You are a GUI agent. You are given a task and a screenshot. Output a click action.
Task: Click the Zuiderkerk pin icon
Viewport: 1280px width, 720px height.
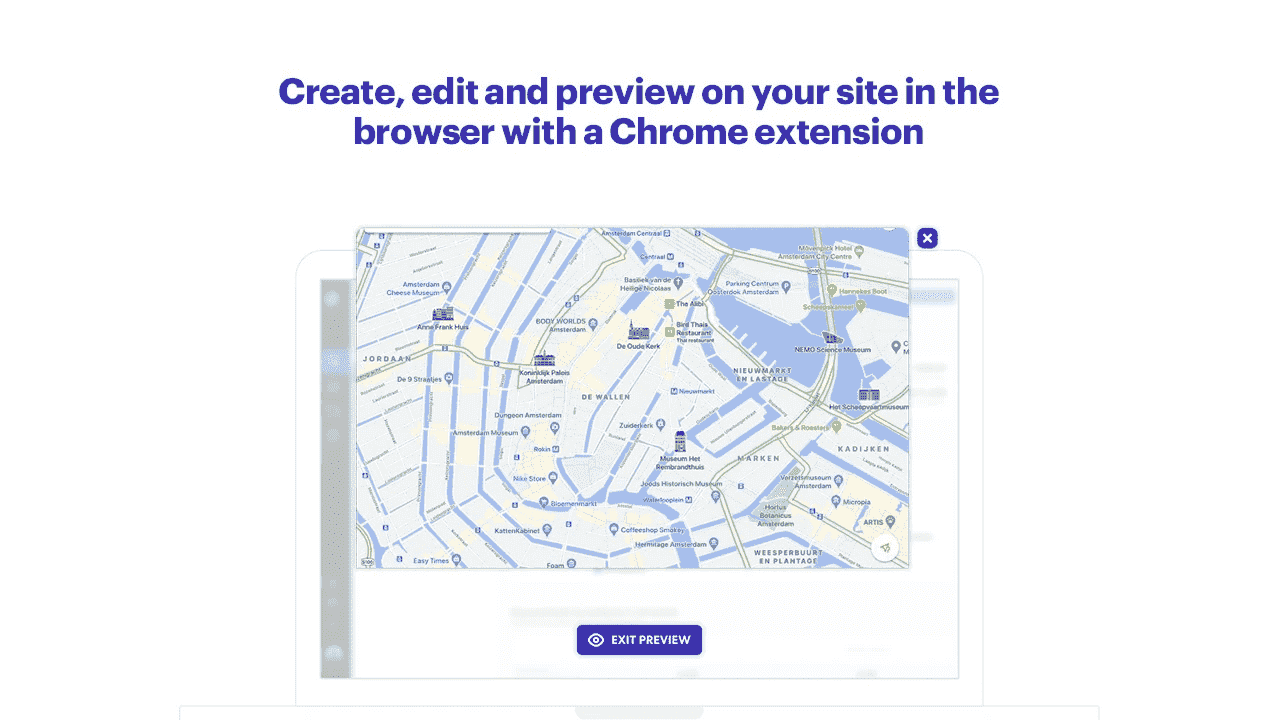pyautogui.click(x=660, y=425)
